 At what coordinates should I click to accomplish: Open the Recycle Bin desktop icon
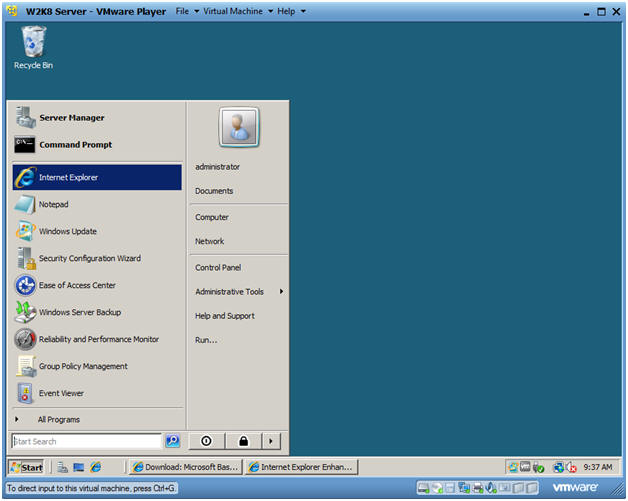(33, 48)
